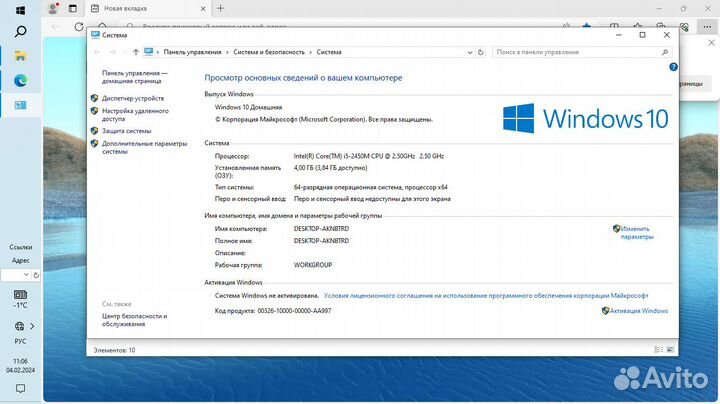This screenshot has width=720, height=404.
Task: Open Диспетчер устройств link
Action: coord(133,98)
